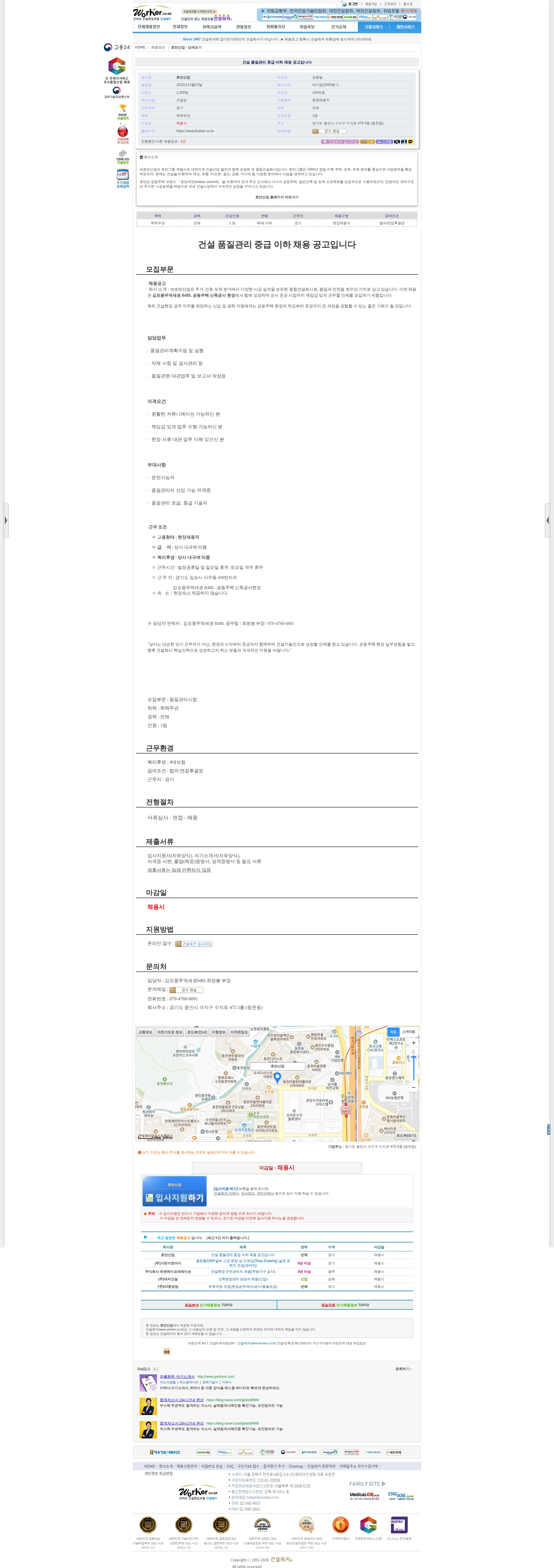The height and width of the screenshot is (1568, 554).
Task: Open the 고용24 logo link
Action: click(116, 48)
